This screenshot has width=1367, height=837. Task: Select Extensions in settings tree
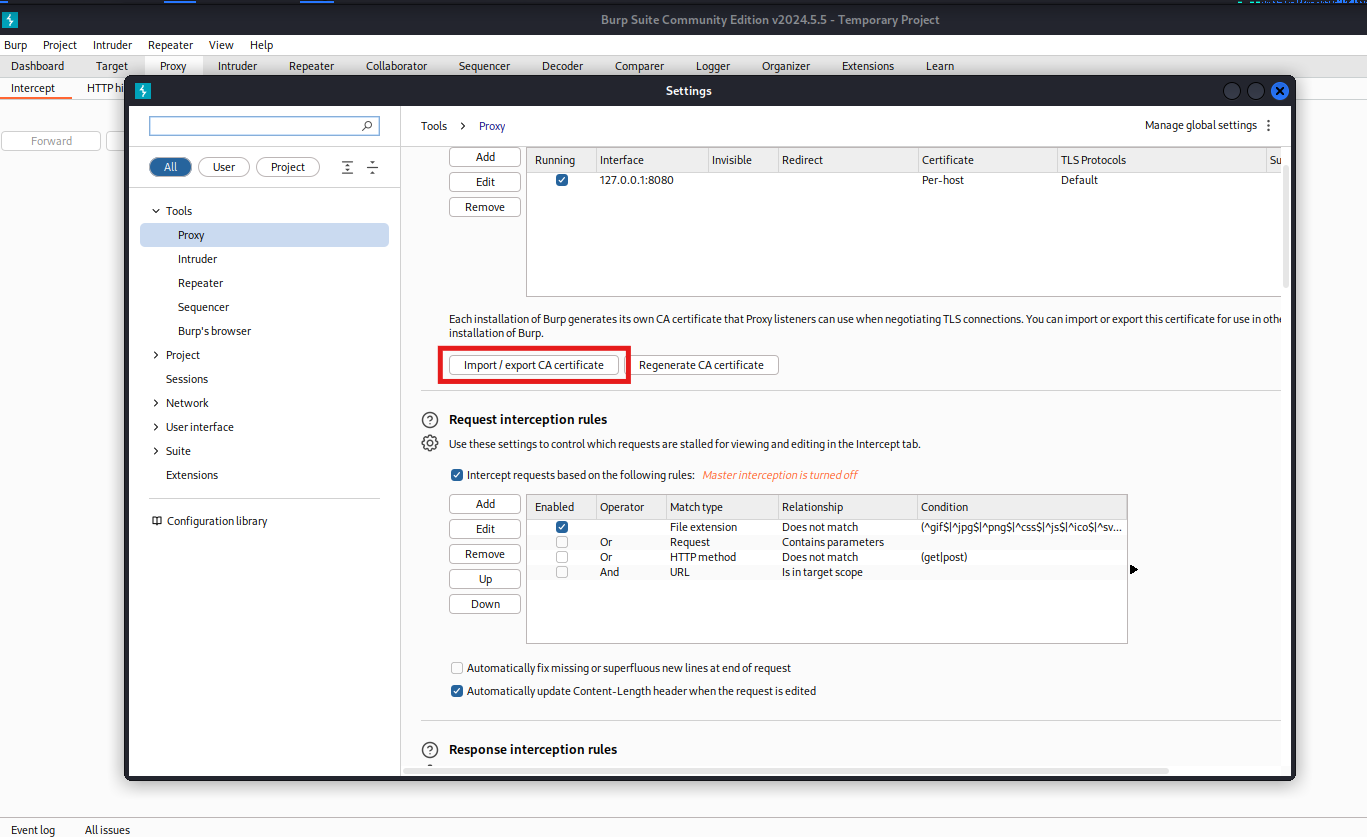click(x=192, y=475)
